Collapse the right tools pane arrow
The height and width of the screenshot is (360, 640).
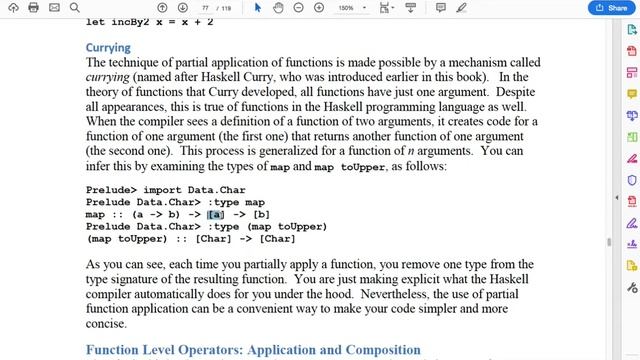point(617,198)
